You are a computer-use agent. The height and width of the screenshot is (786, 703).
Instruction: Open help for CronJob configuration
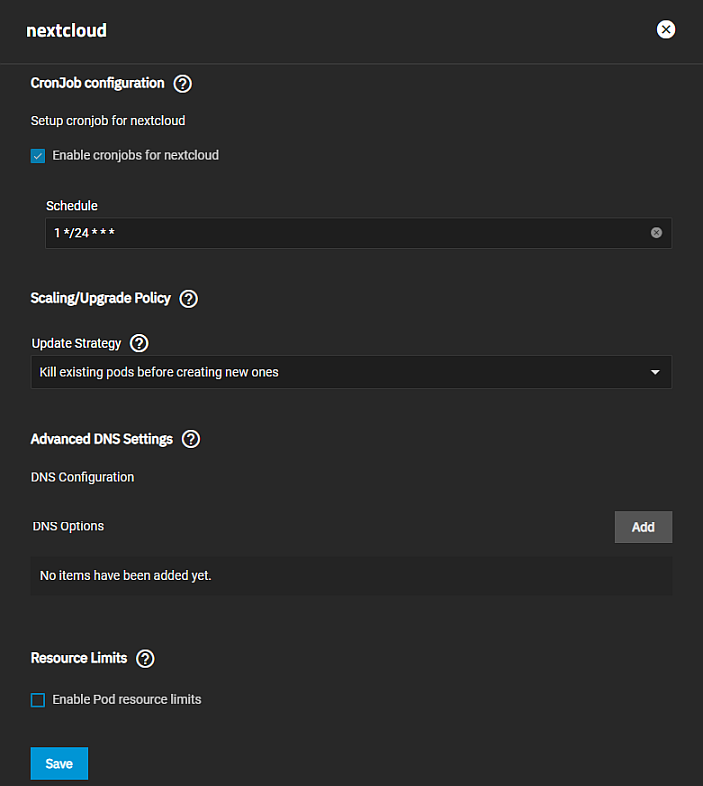pyautogui.click(x=183, y=84)
